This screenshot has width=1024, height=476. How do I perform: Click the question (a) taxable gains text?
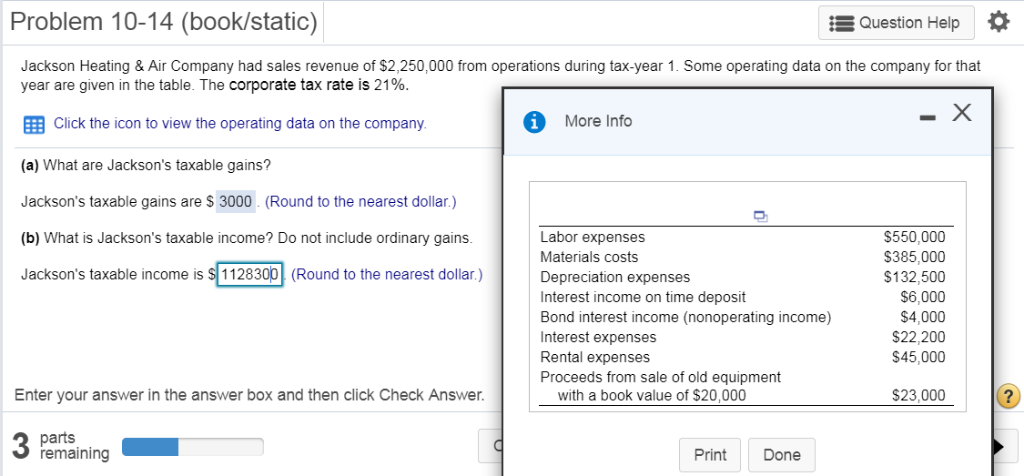pyautogui.click(x=146, y=165)
